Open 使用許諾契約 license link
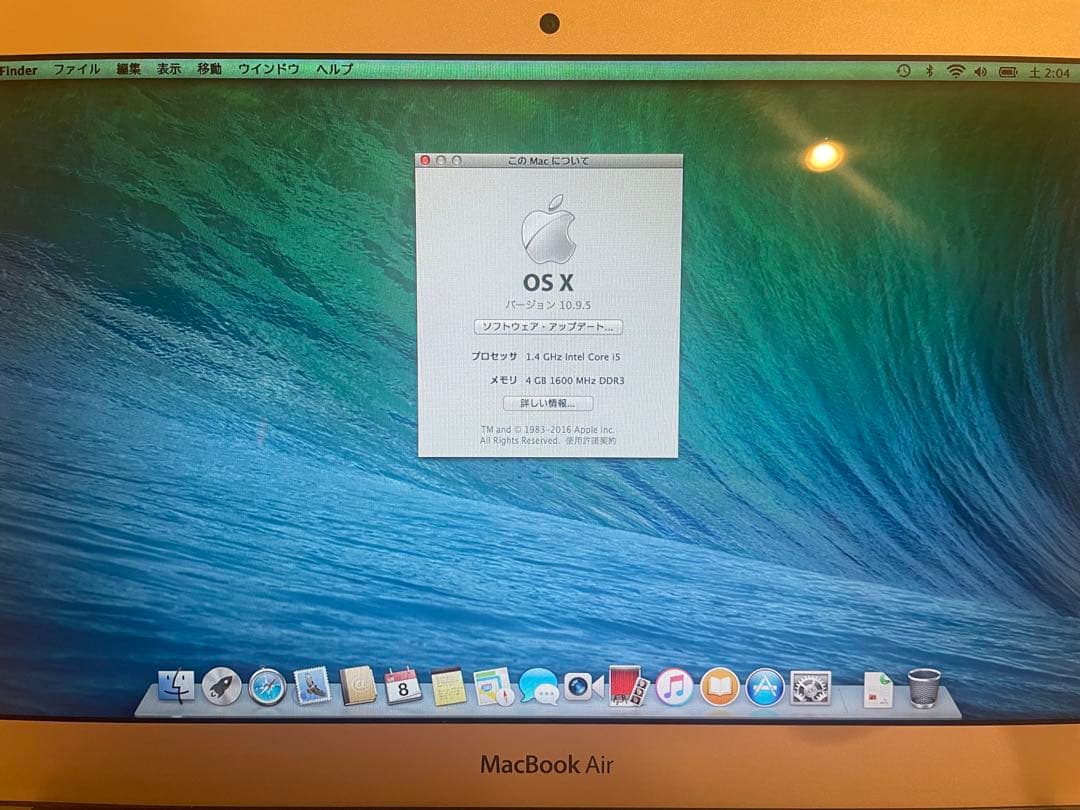 tap(591, 441)
